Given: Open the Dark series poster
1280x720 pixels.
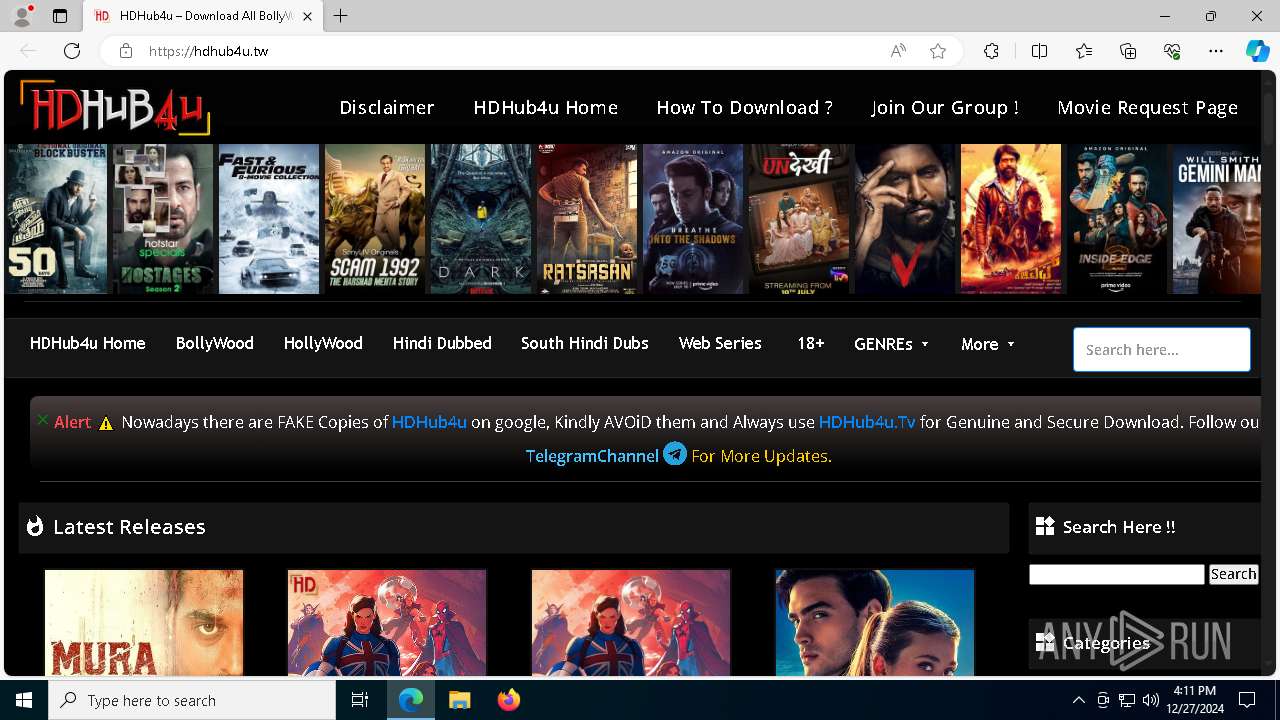Looking at the screenshot, I should pos(481,219).
